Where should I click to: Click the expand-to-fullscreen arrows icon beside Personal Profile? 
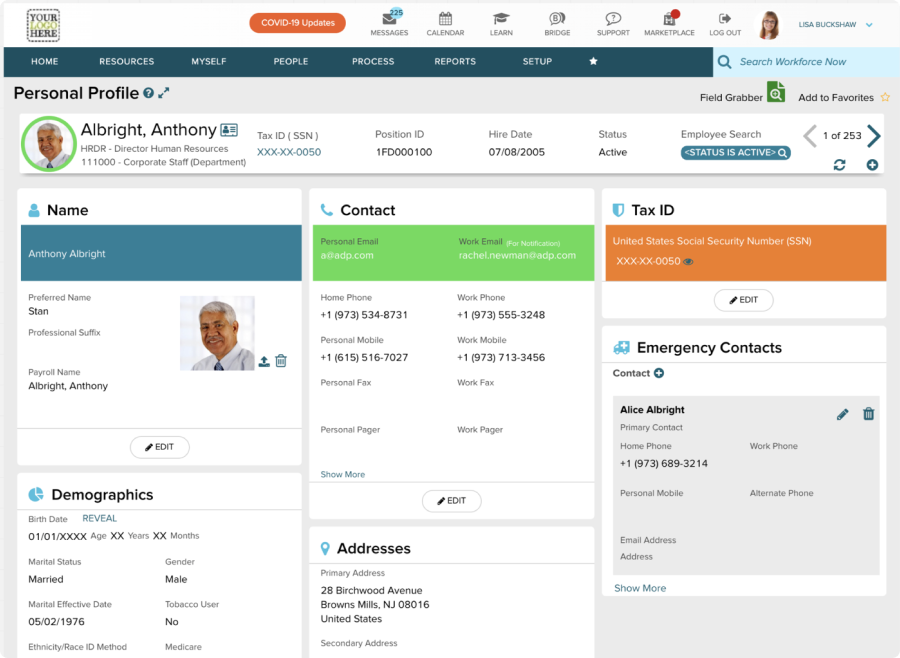164,92
